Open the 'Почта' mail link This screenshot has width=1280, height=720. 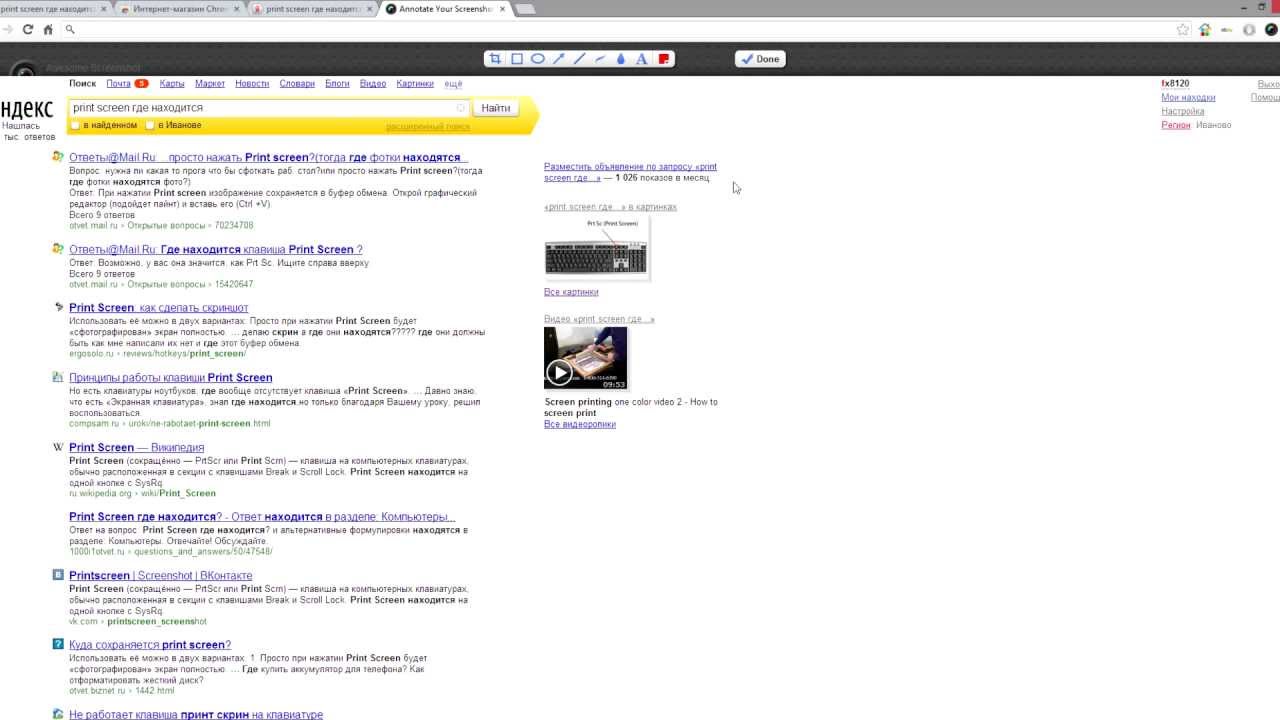[x=118, y=84]
